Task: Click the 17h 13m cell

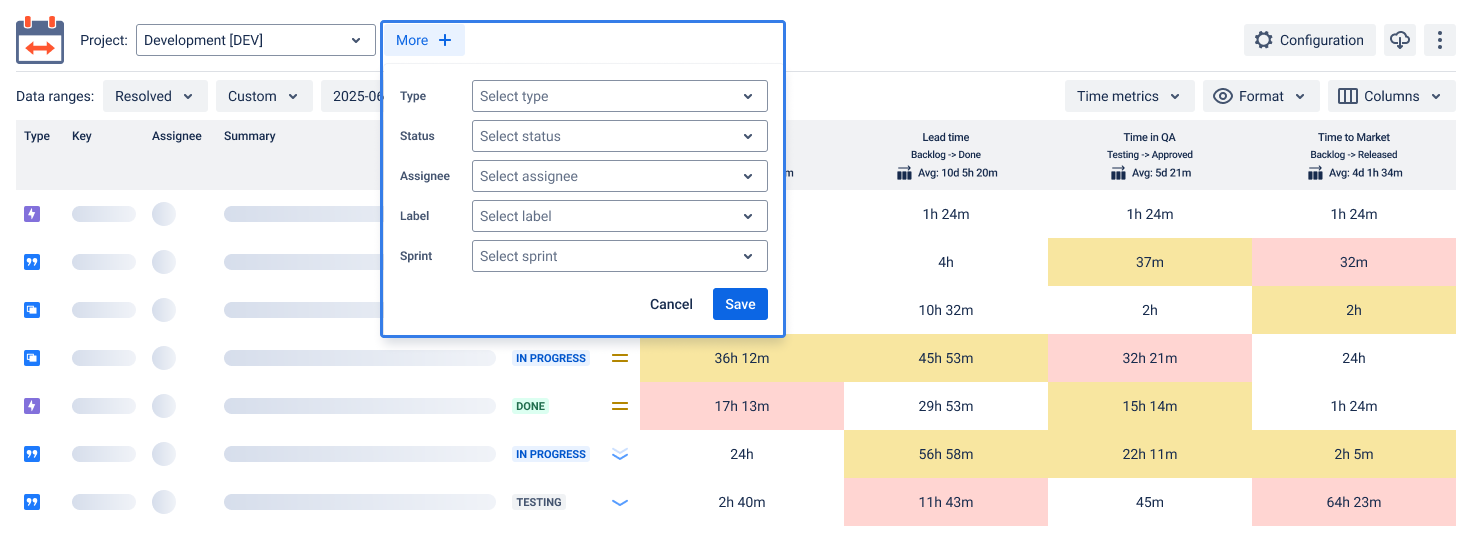Action: (x=742, y=406)
